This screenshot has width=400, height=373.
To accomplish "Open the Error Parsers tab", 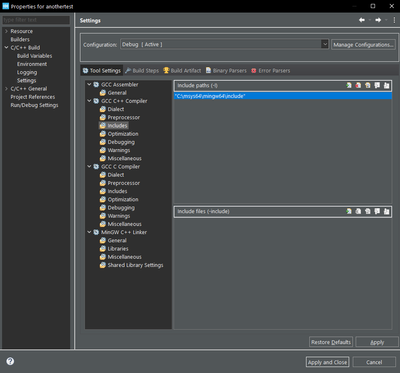I will 271,71.
